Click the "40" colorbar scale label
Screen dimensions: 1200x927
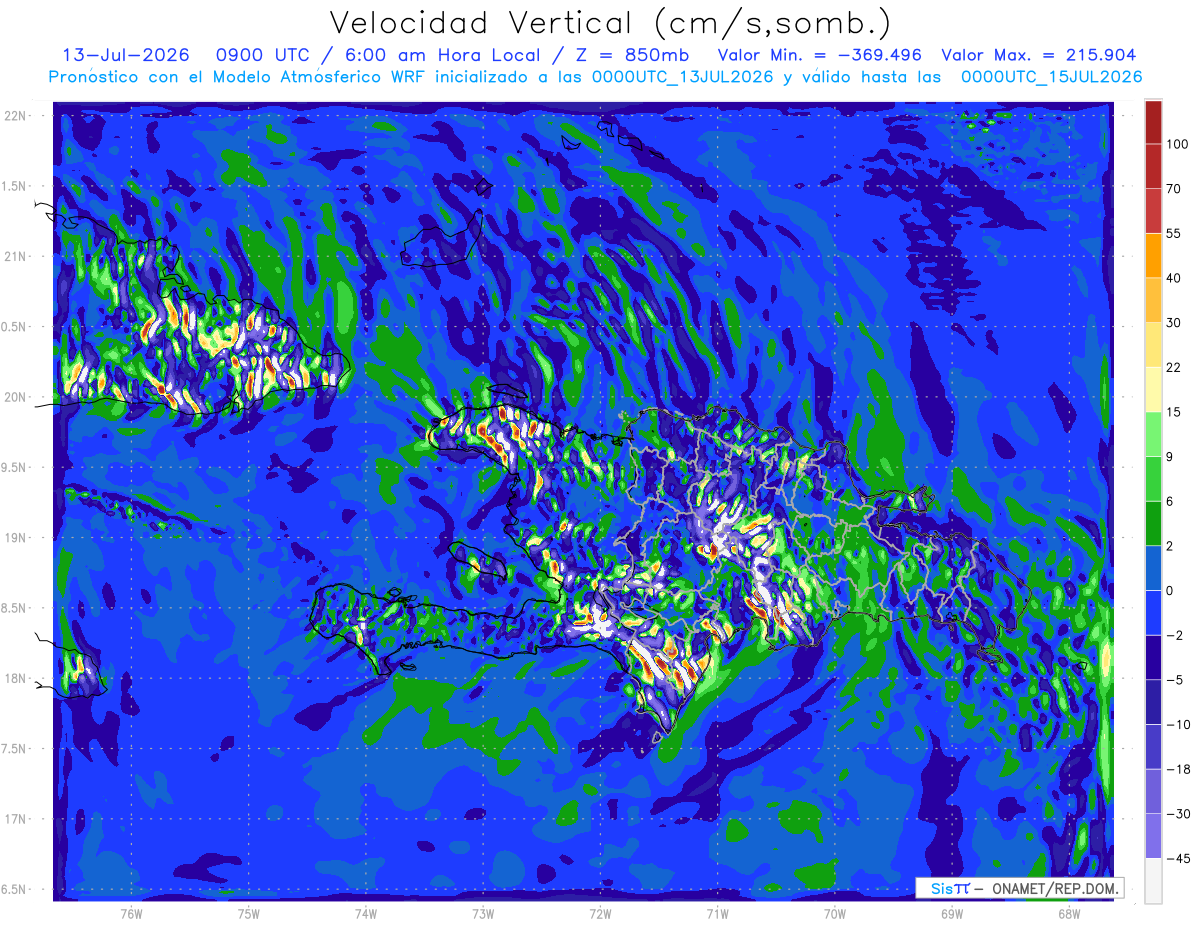click(x=1174, y=278)
